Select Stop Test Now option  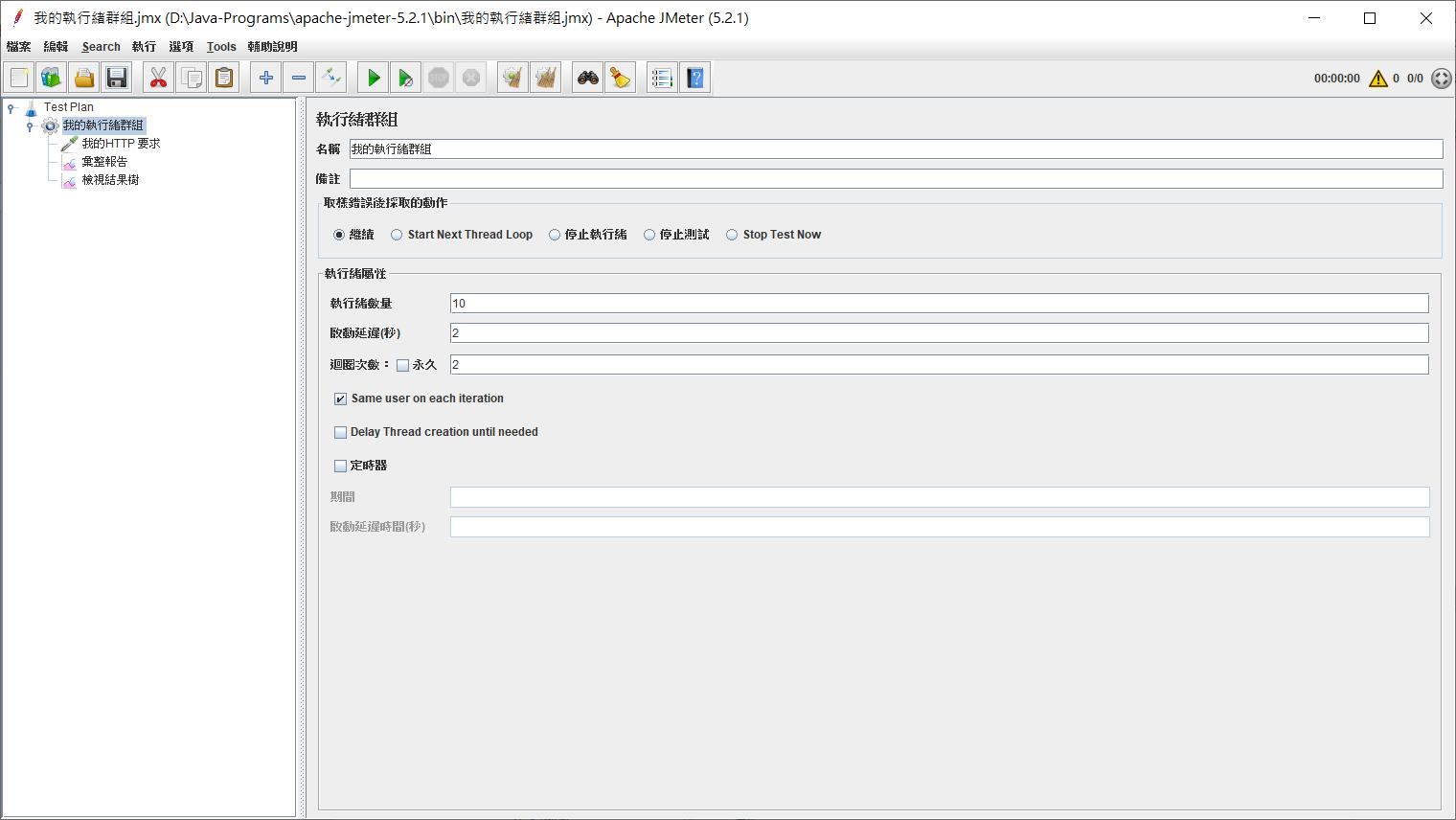coord(732,235)
